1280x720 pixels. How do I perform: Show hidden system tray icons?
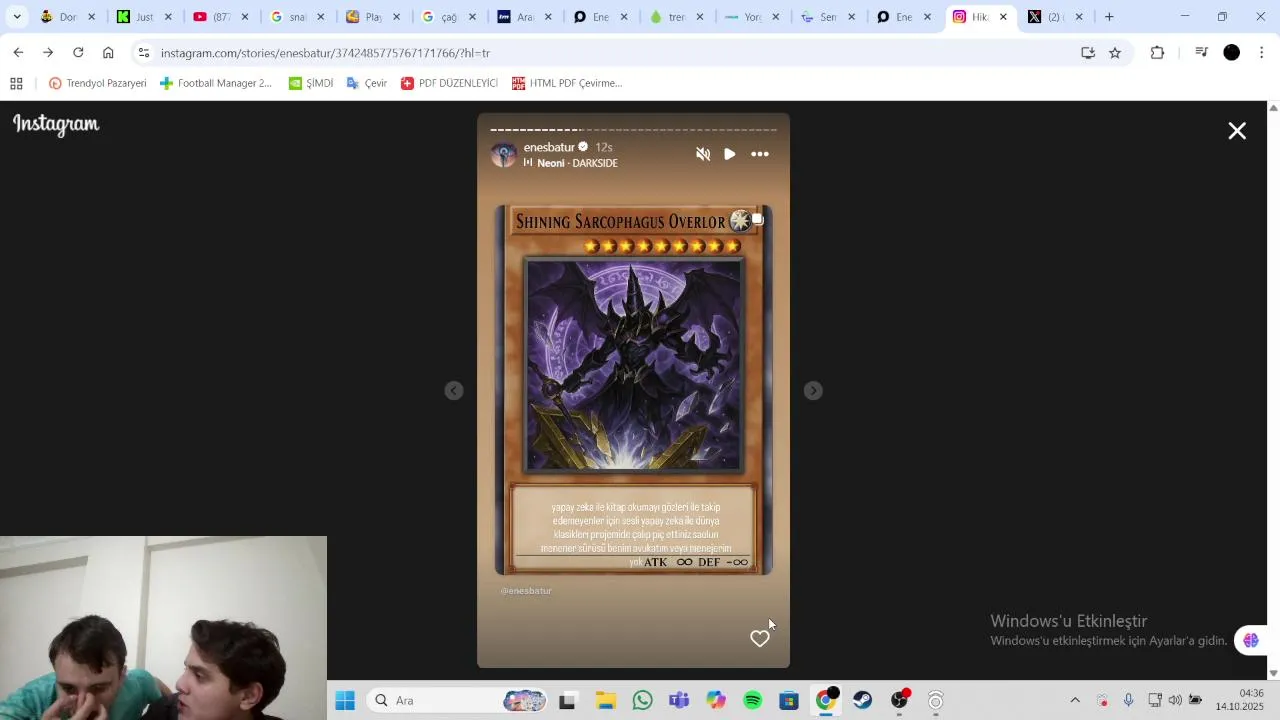point(1075,701)
